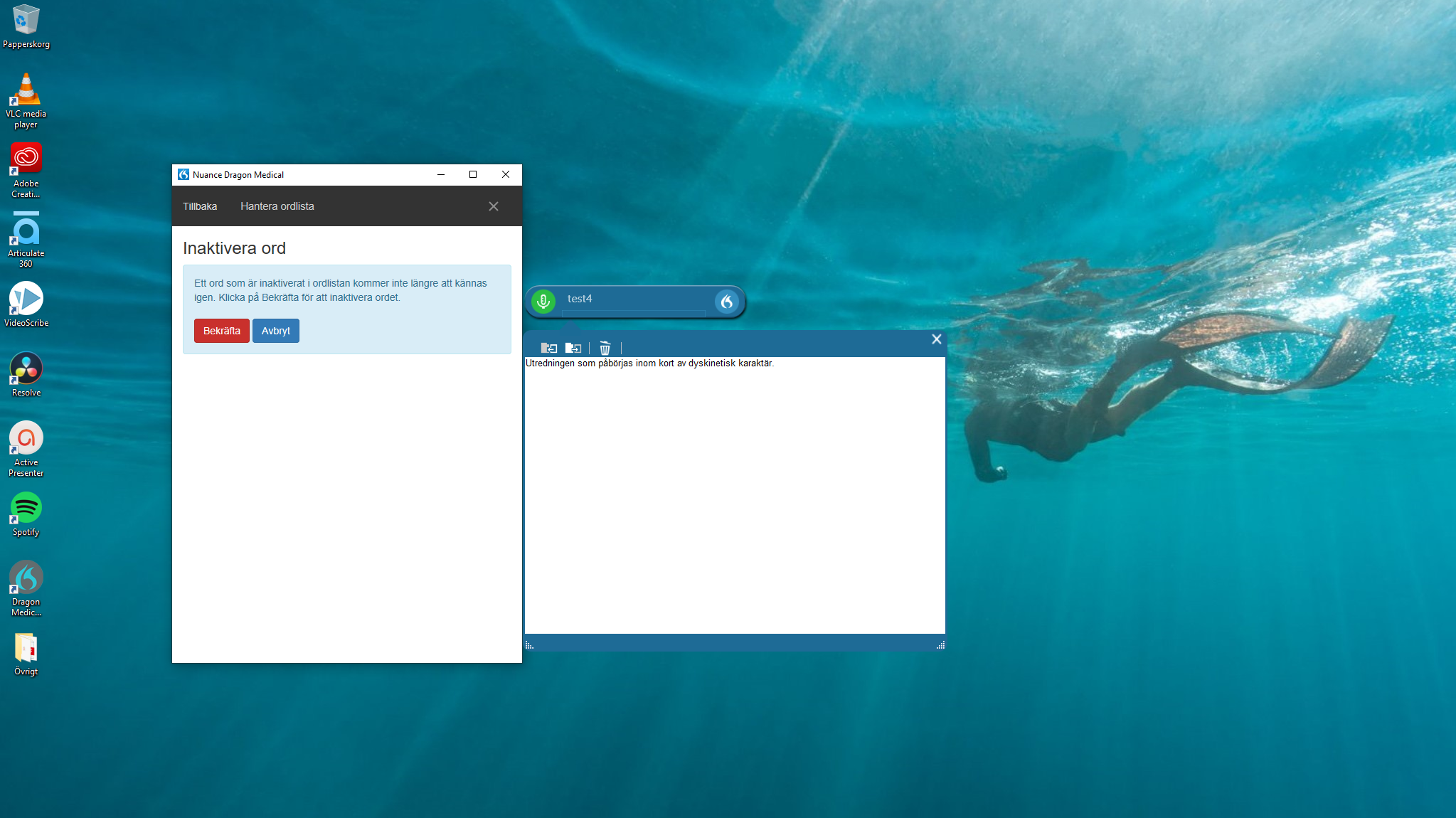This screenshot has width=1456, height=818.
Task: Confirm deactivation with the Bekräfta button
Action: (221, 331)
